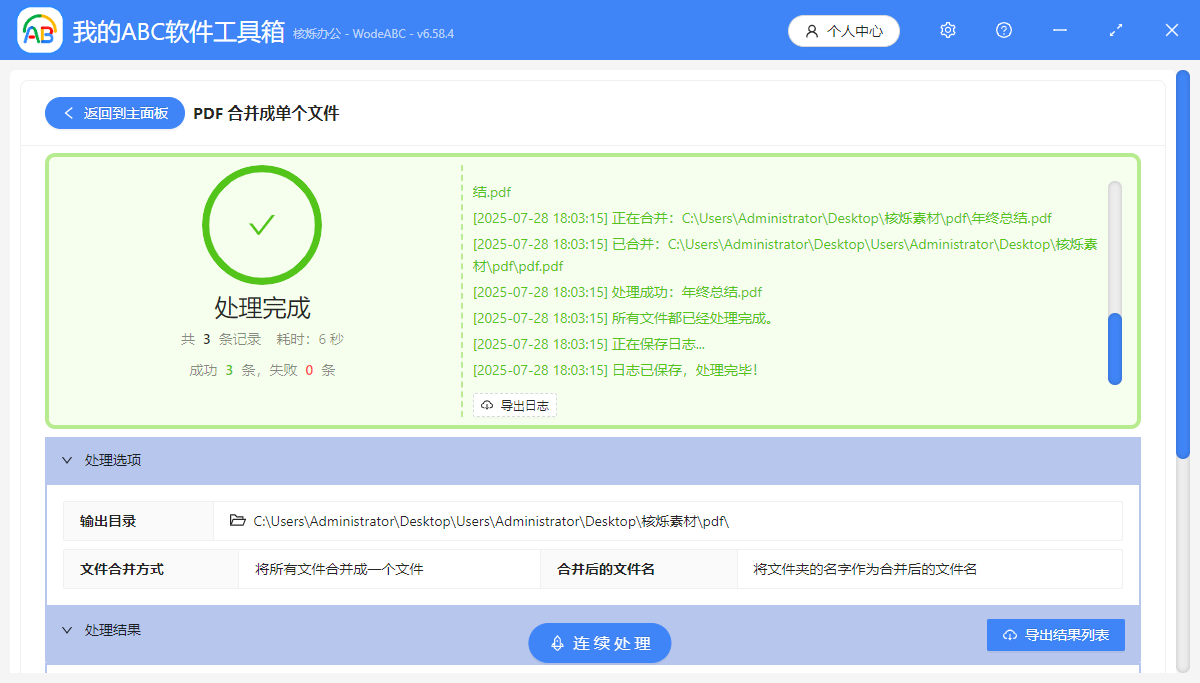Collapse the 处理结果 section
This screenshot has width=1200, height=683.
tap(67, 629)
